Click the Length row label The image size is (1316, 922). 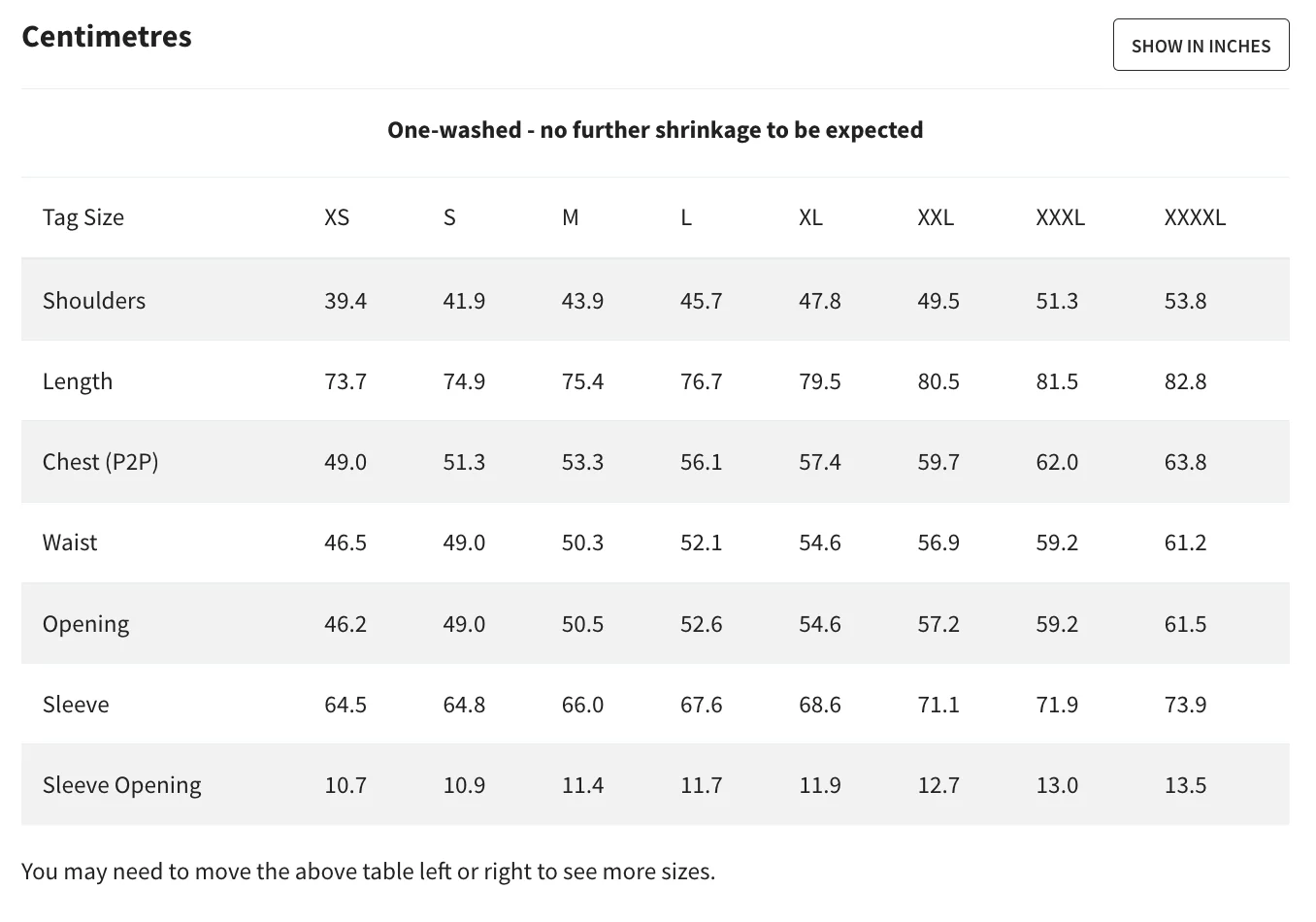[x=78, y=381]
